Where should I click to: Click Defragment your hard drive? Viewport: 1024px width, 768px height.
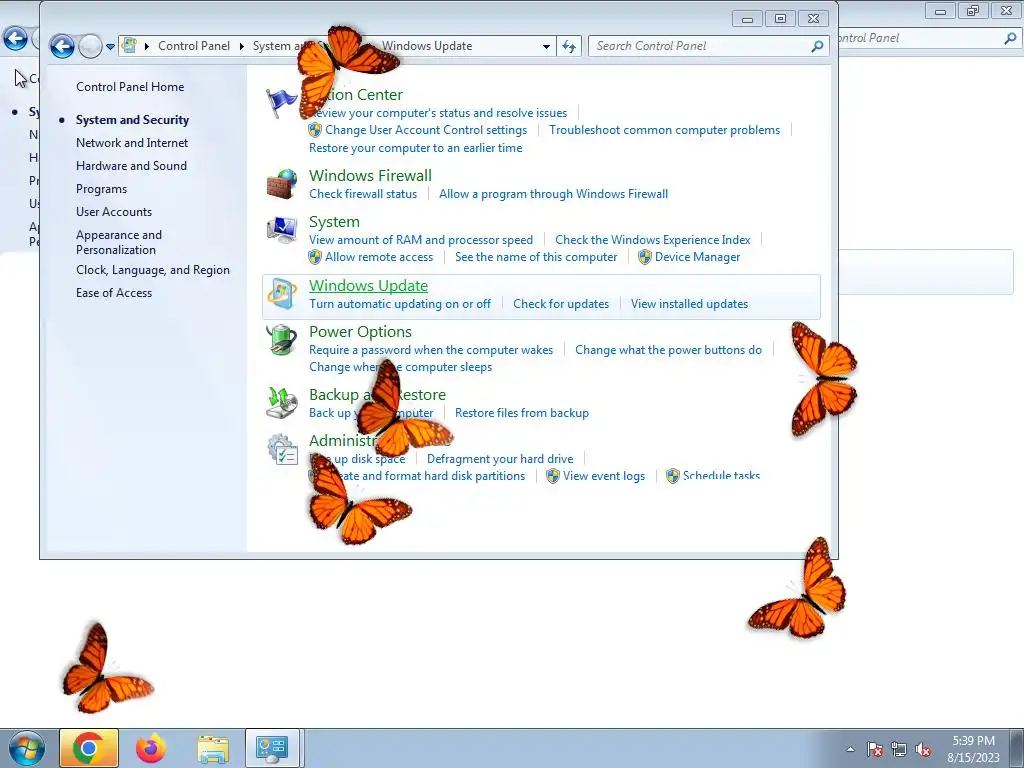500,459
